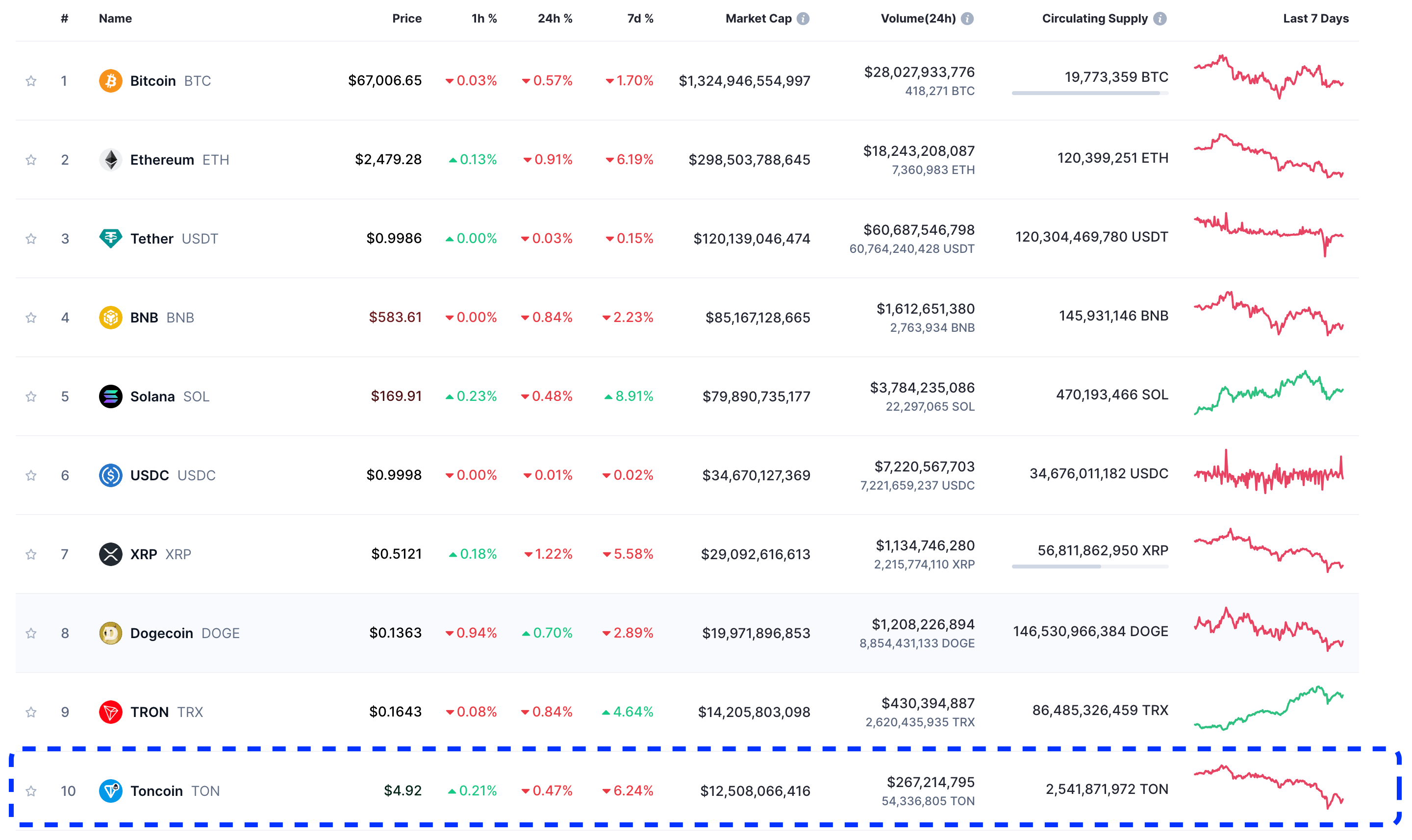
Task: Sort by Market Cap column header
Action: (x=758, y=19)
